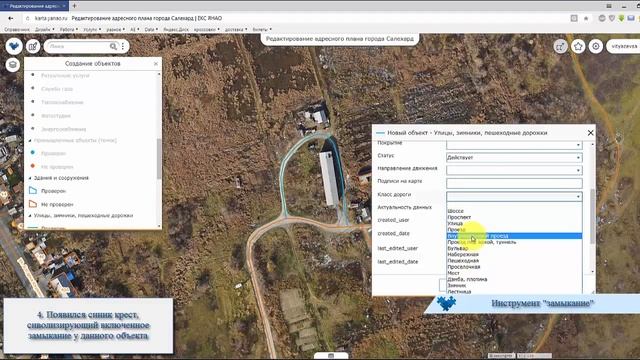The image size is (640, 360).
Task: Open the 'Дизайн' bookmarks folder
Action: [44, 29]
